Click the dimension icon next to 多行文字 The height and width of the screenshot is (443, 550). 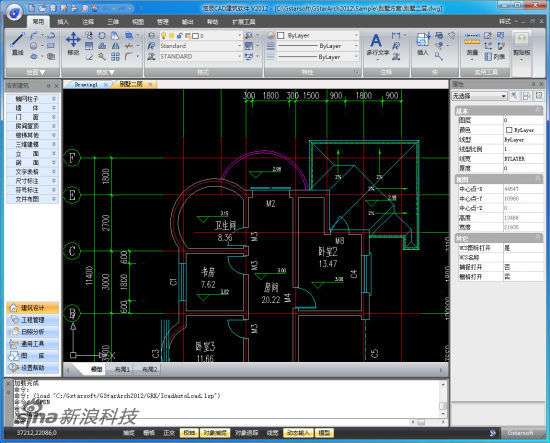(396, 35)
